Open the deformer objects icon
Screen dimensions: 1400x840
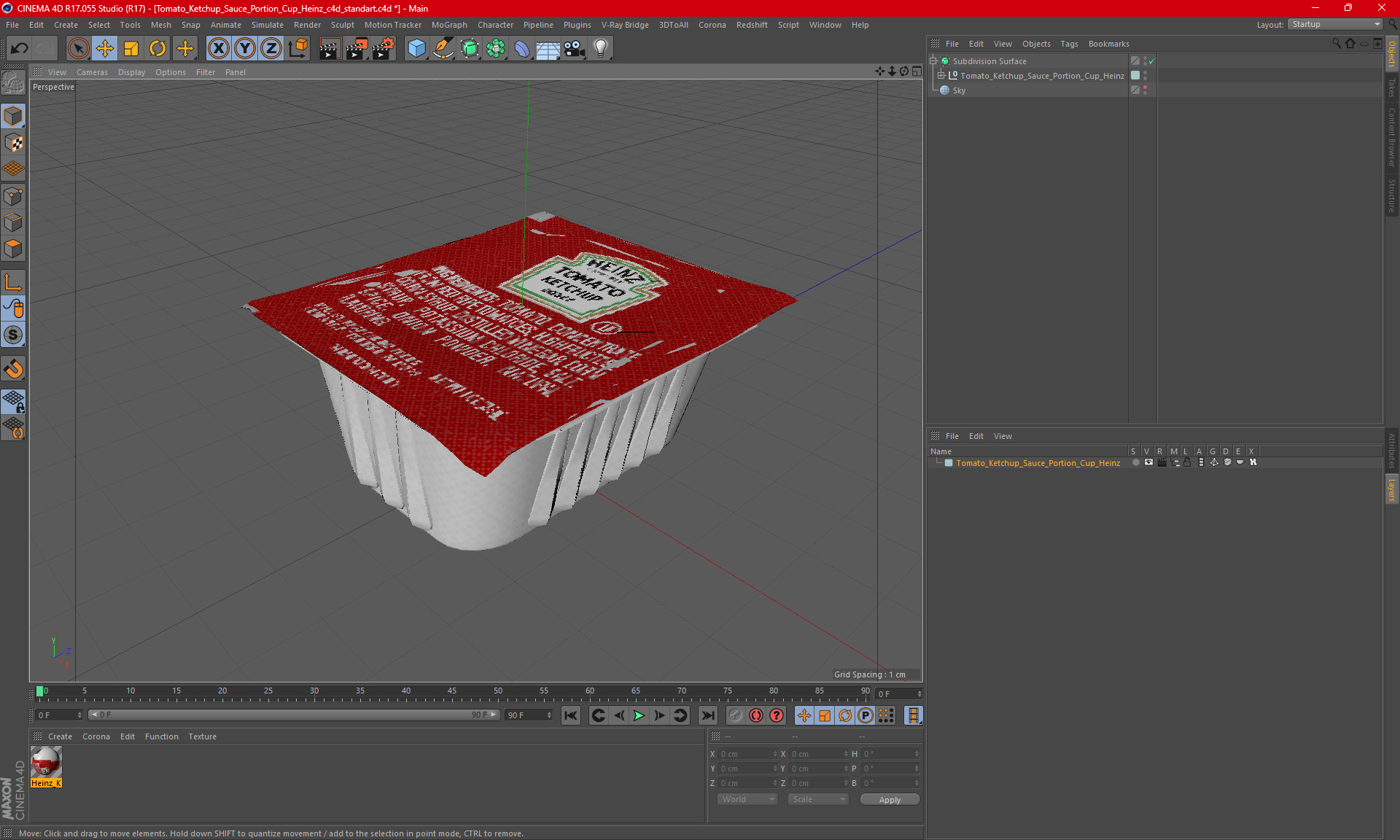[522, 49]
